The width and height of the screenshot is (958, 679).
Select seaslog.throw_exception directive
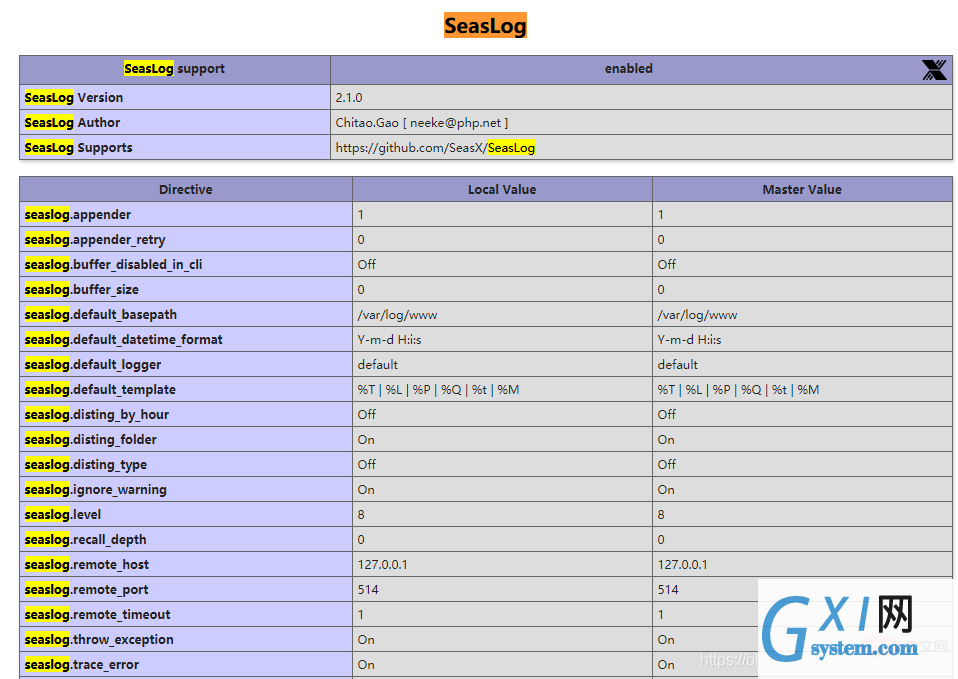pyautogui.click(x=99, y=640)
